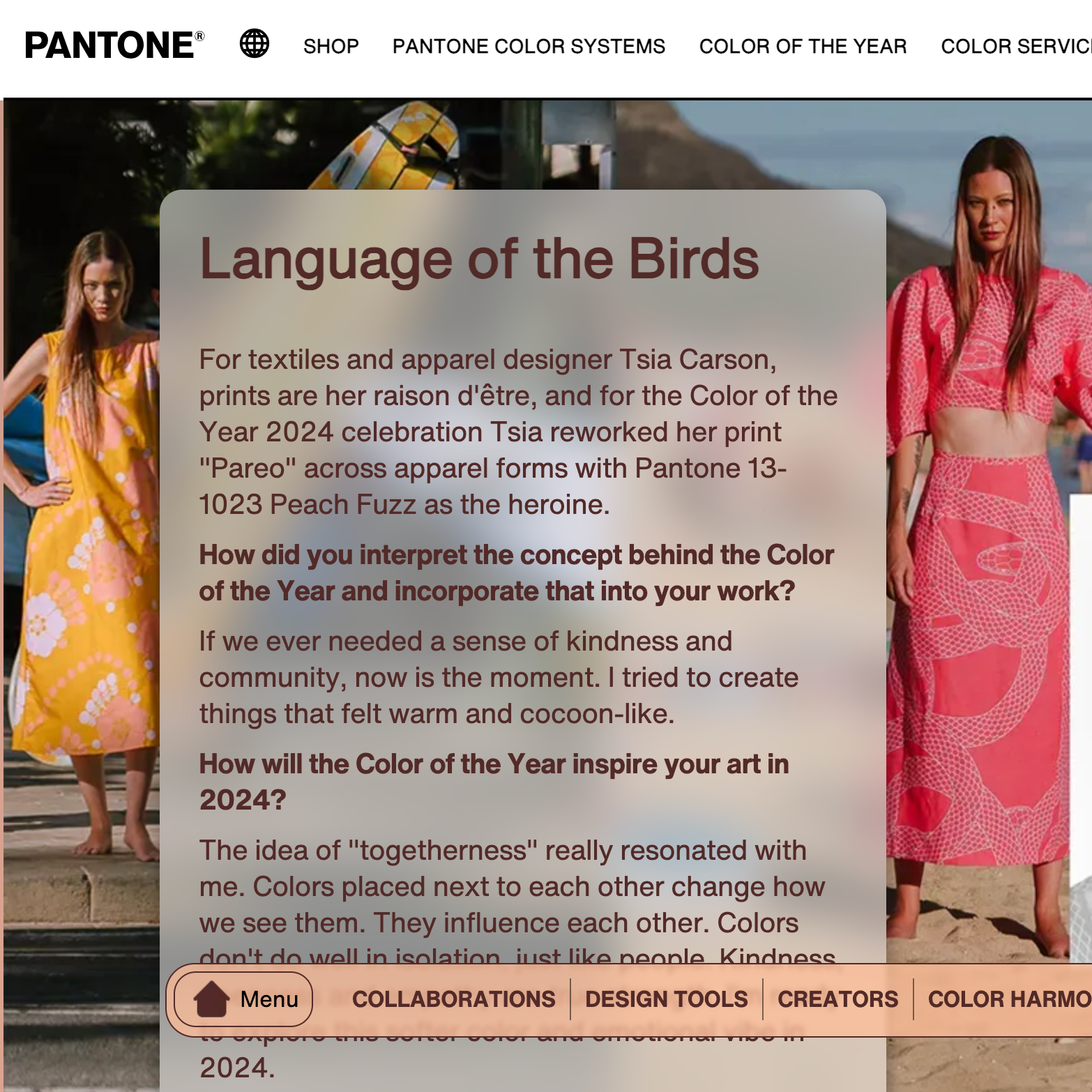Screen dimensions: 1092x1092
Task: Switch to the COLLABORATIONS tab
Action: [x=453, y=999]
